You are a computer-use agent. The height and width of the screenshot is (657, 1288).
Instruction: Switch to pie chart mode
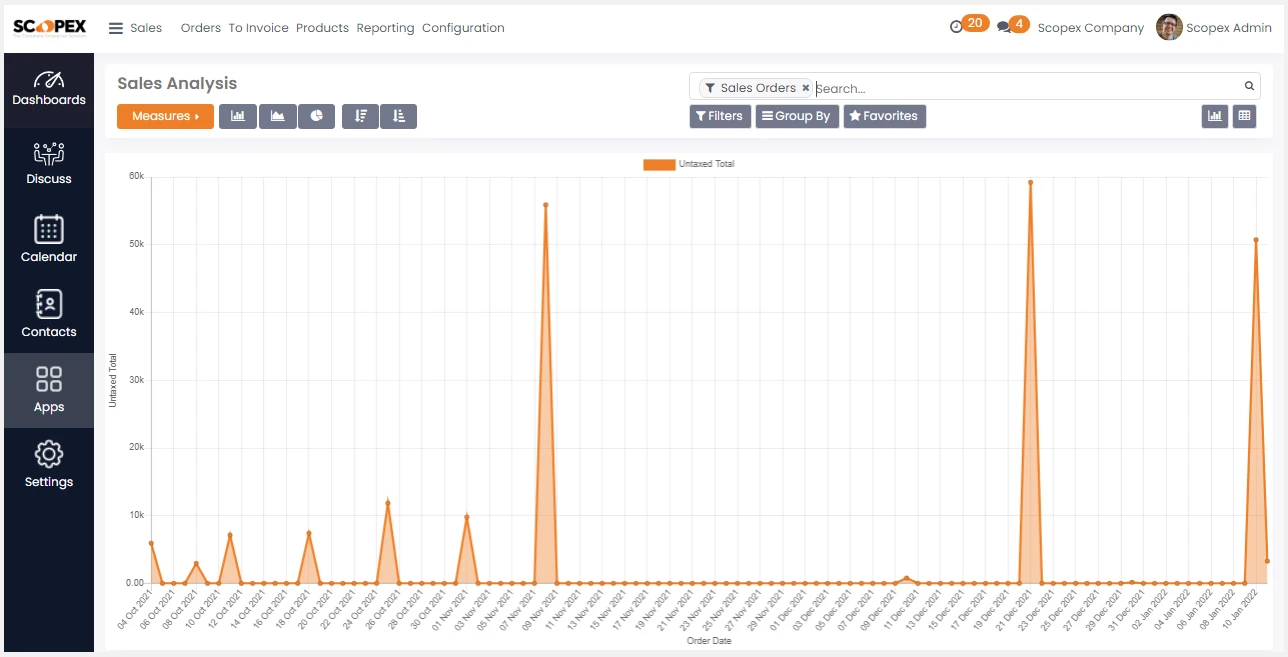316,116
